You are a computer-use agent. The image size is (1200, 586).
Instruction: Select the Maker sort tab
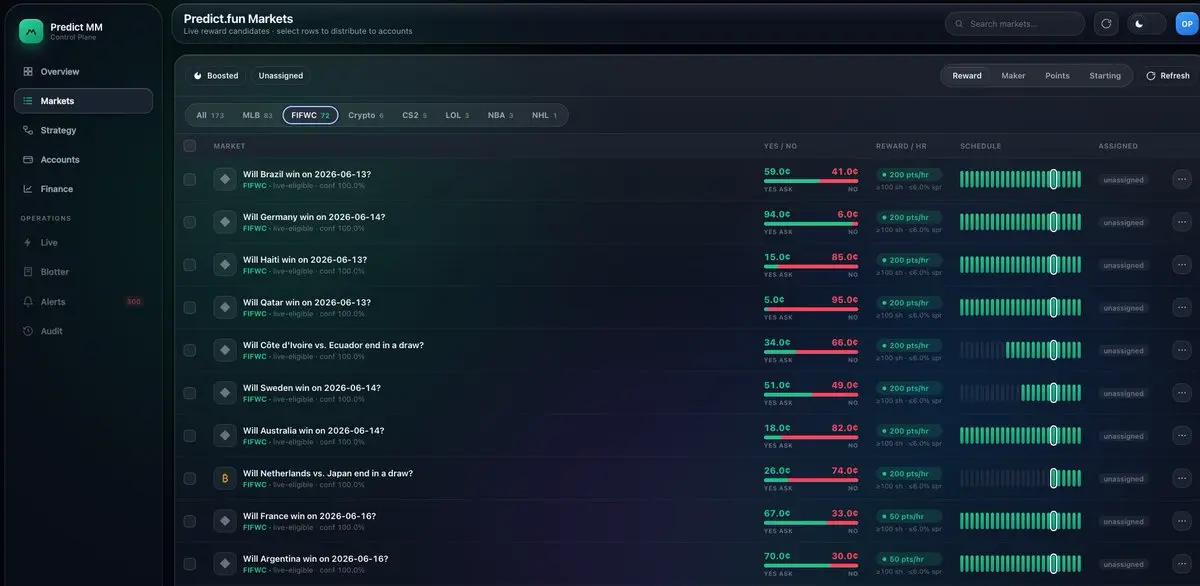(1013, 76)
